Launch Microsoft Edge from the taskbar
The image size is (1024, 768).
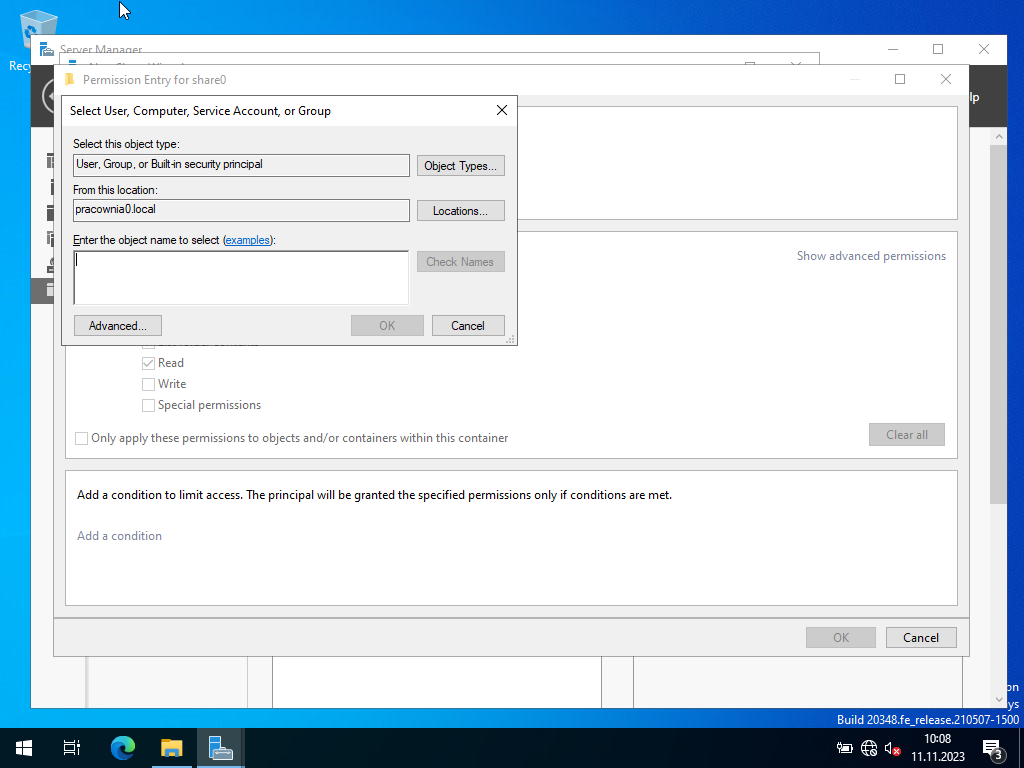pyautogui.click(x=122, y=747)
